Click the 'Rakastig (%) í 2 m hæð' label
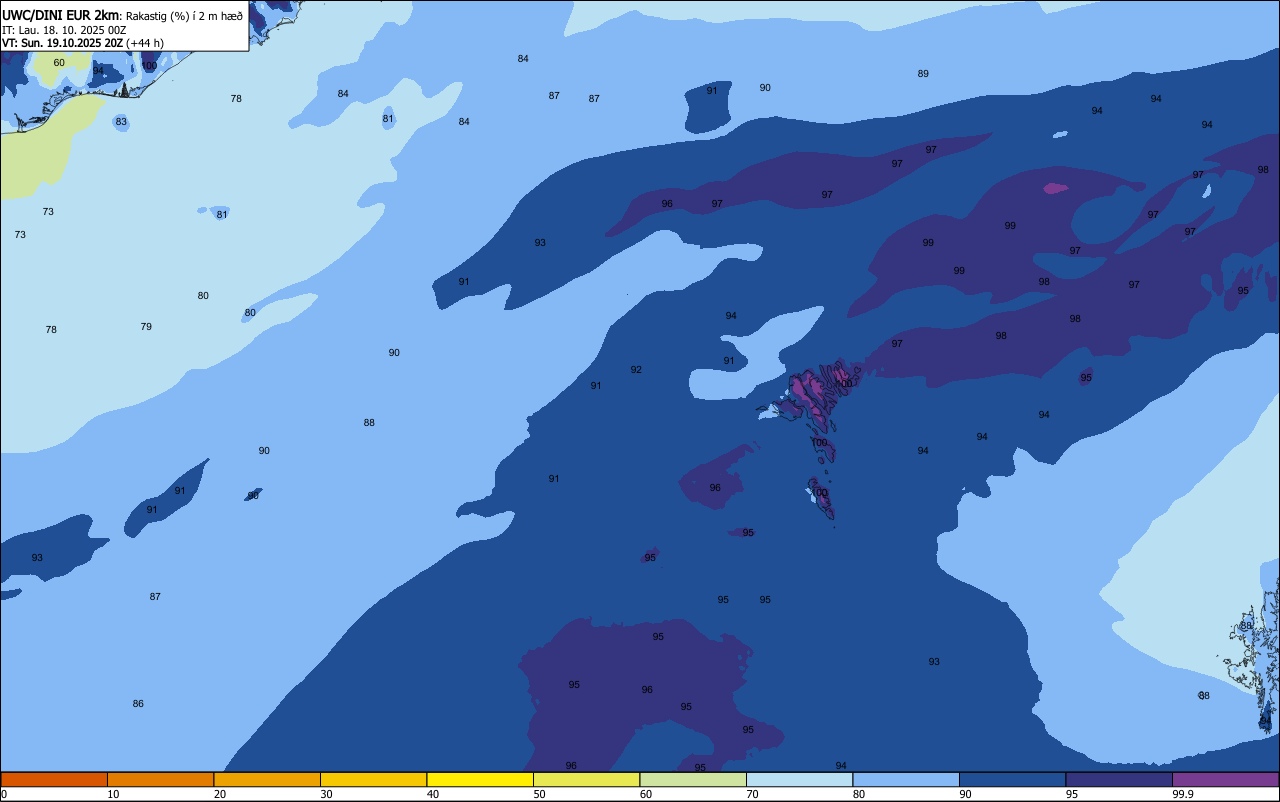The image size is (1280, 802). pos(184,15)
